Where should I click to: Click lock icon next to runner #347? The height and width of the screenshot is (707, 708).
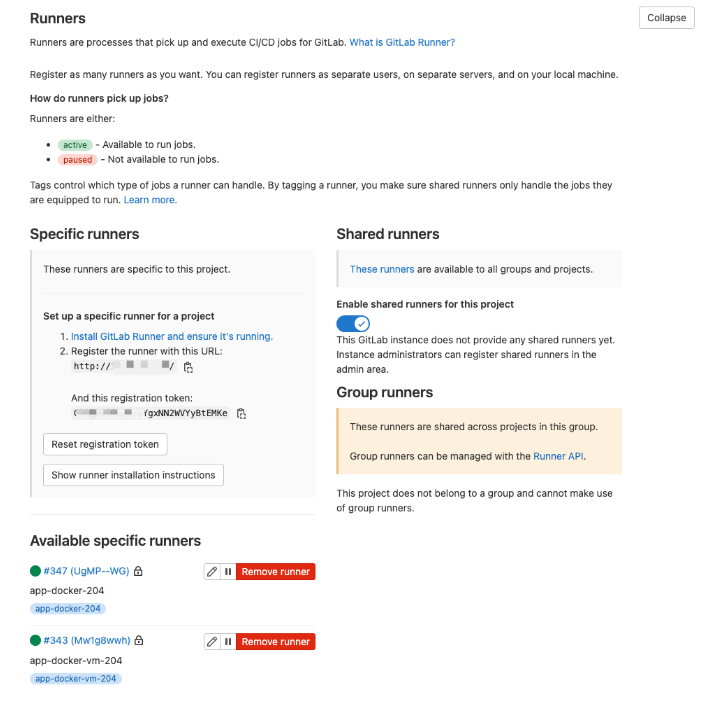click(x=138, y=571)
